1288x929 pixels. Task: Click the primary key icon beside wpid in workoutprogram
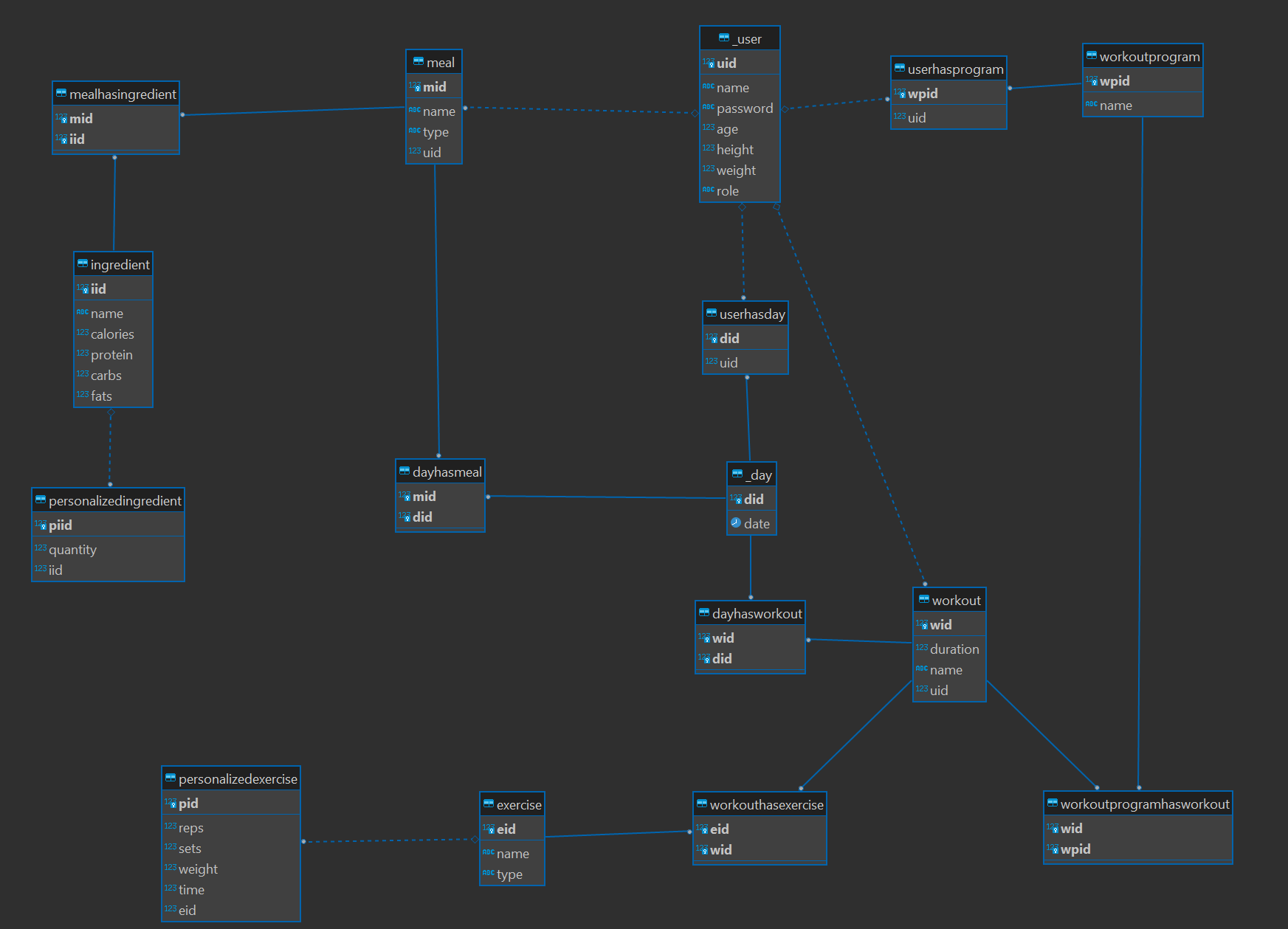click(x=1092, y=80)
